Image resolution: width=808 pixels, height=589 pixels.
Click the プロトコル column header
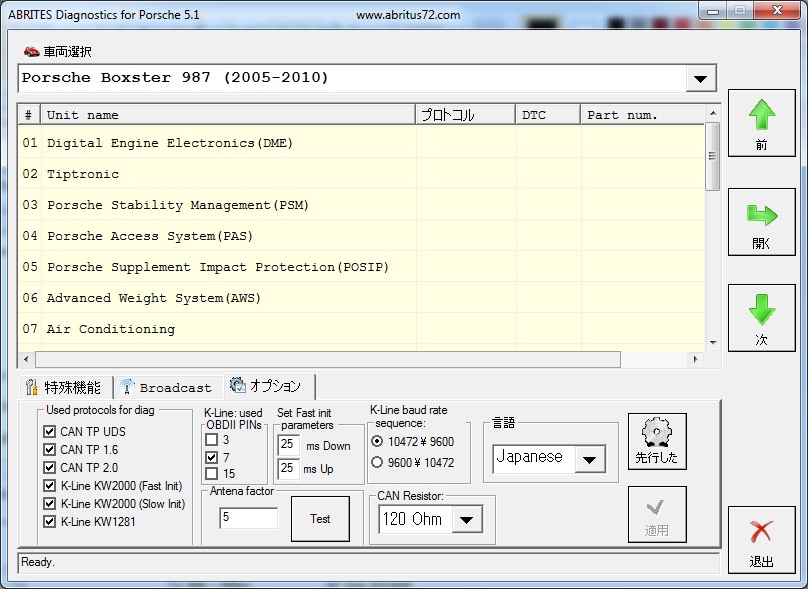465,114
